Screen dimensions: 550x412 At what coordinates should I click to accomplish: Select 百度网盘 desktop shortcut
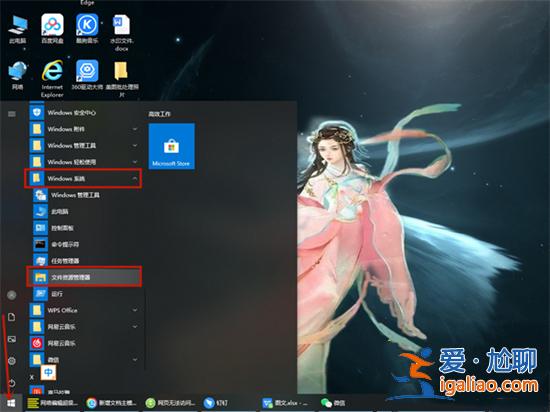[x=53, y=29]
